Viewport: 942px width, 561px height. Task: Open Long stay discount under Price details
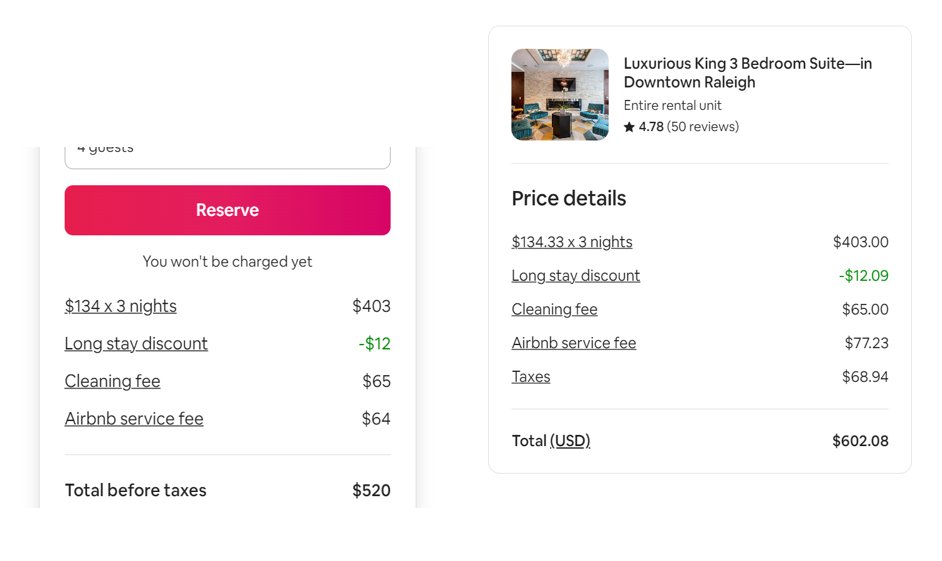point(575,276)
